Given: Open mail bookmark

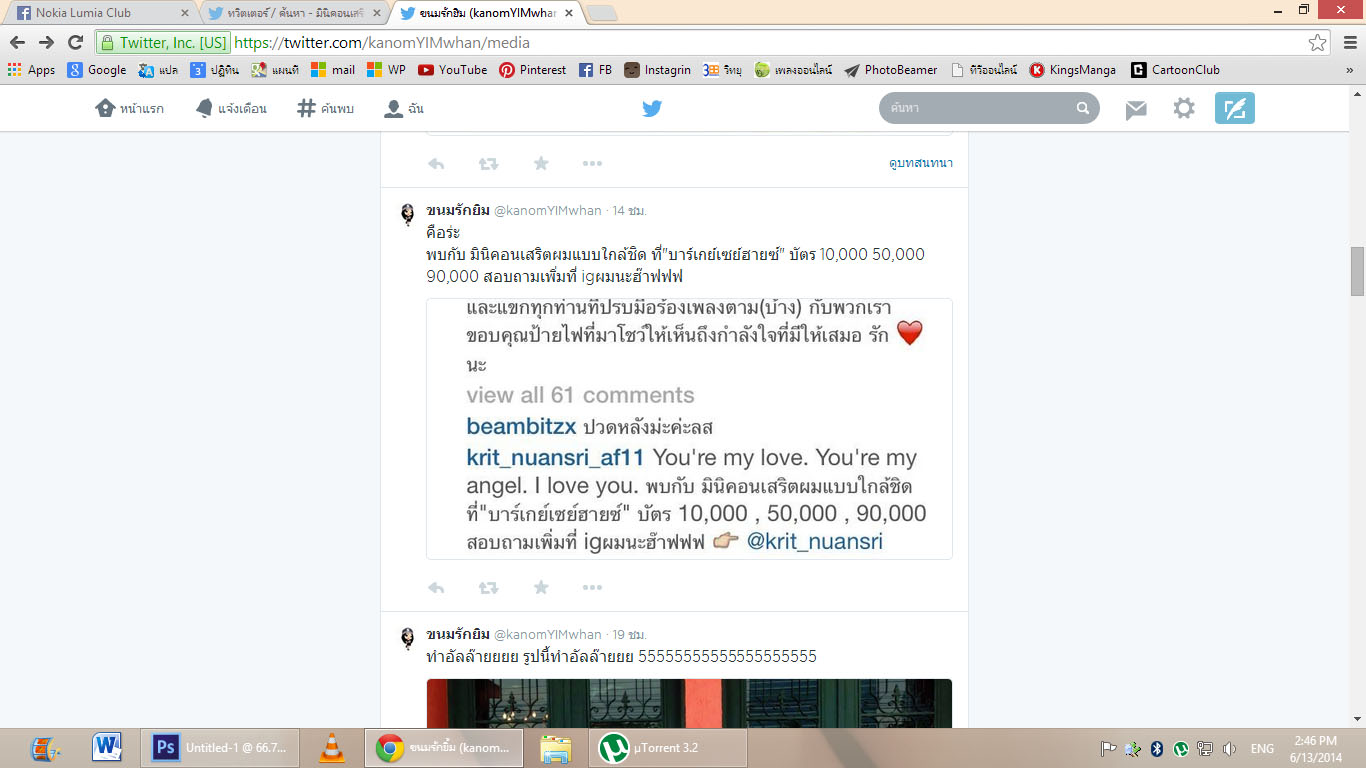Looking at the screenshot, I should pyautogui.click(x=333, y=70).
